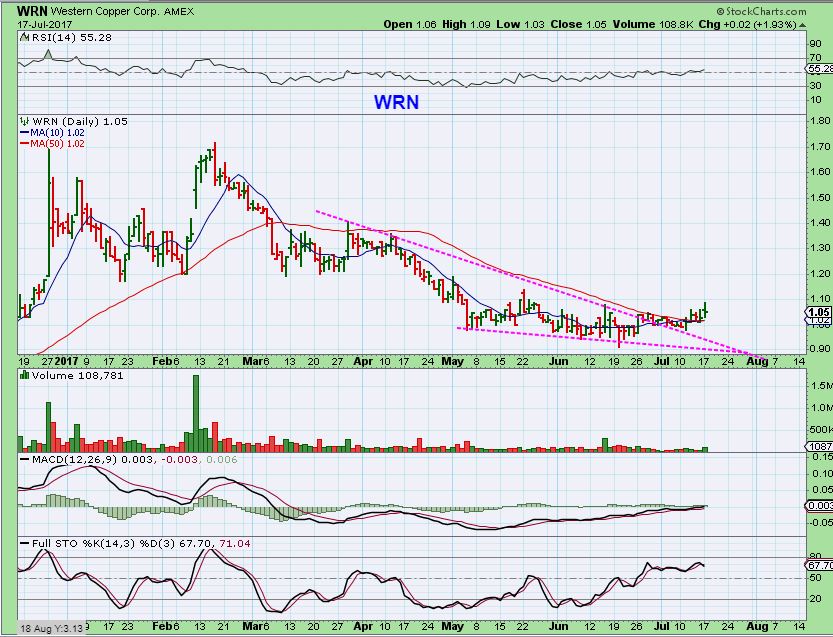Click the High 1.09 value

[x=466, y=24]
